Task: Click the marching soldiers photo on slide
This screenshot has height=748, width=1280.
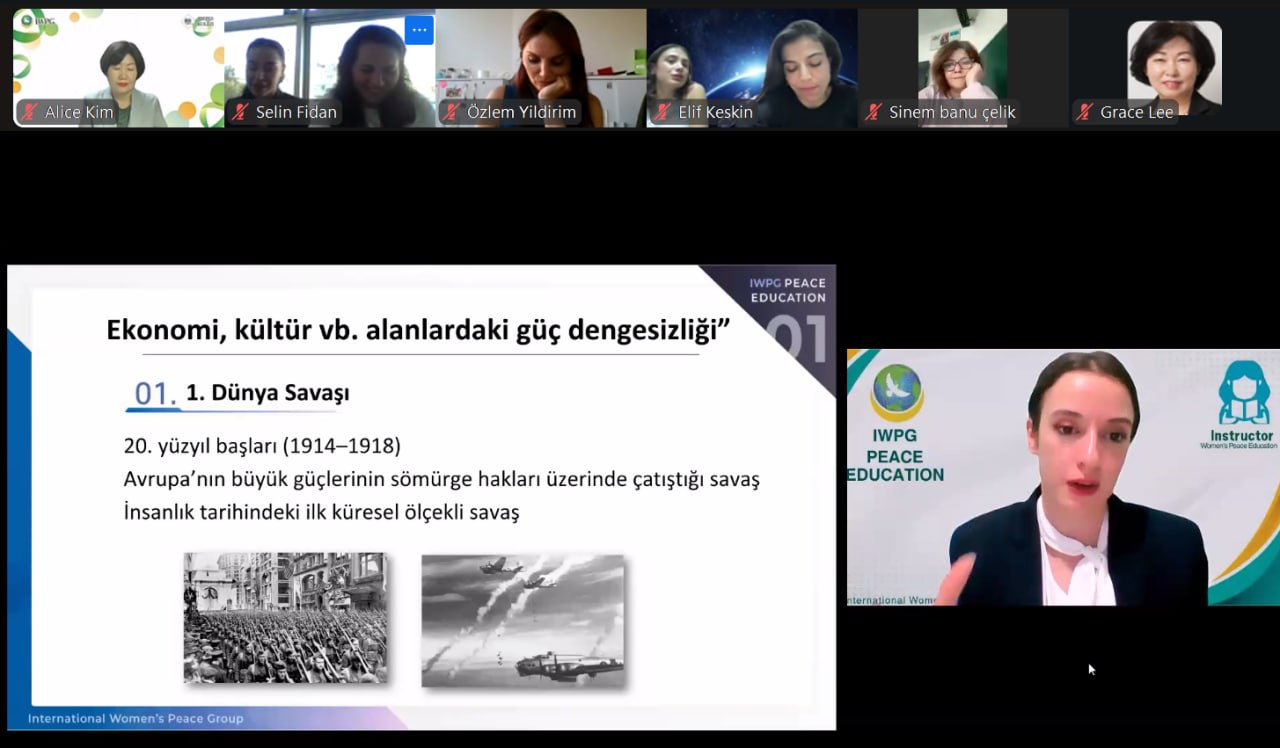Action: [285, 618]
